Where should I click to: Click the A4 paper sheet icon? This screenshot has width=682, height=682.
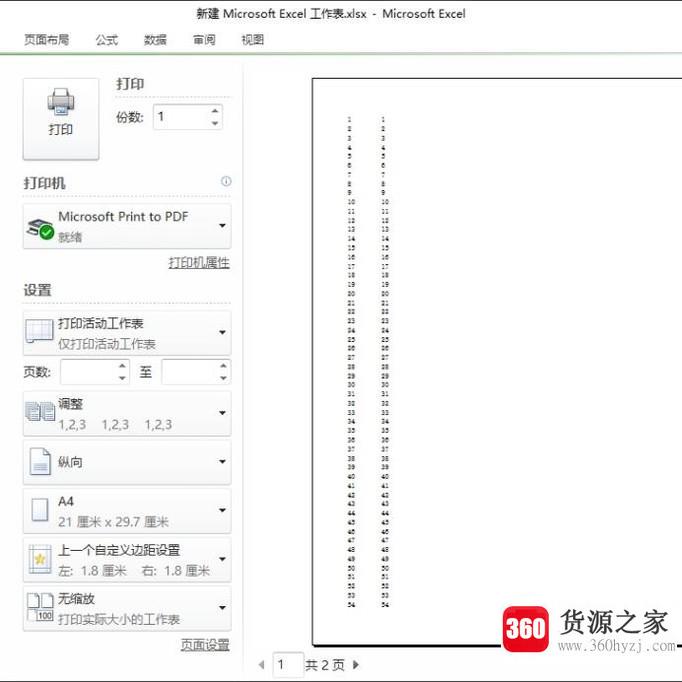tap(40, 510)
